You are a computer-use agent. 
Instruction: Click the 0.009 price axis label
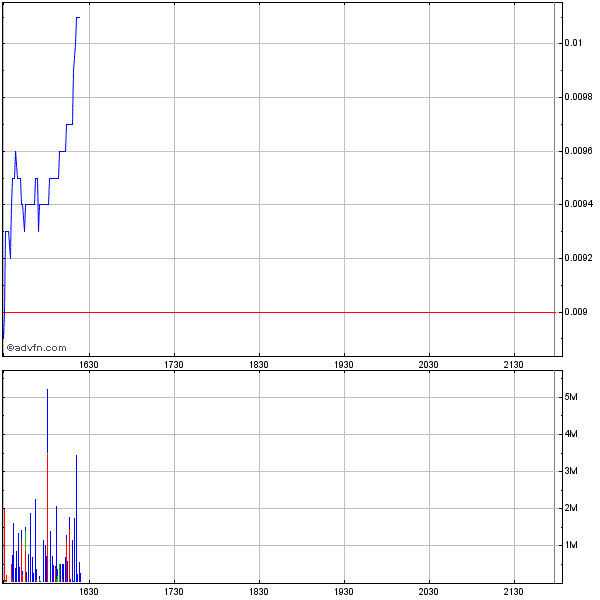576,312
